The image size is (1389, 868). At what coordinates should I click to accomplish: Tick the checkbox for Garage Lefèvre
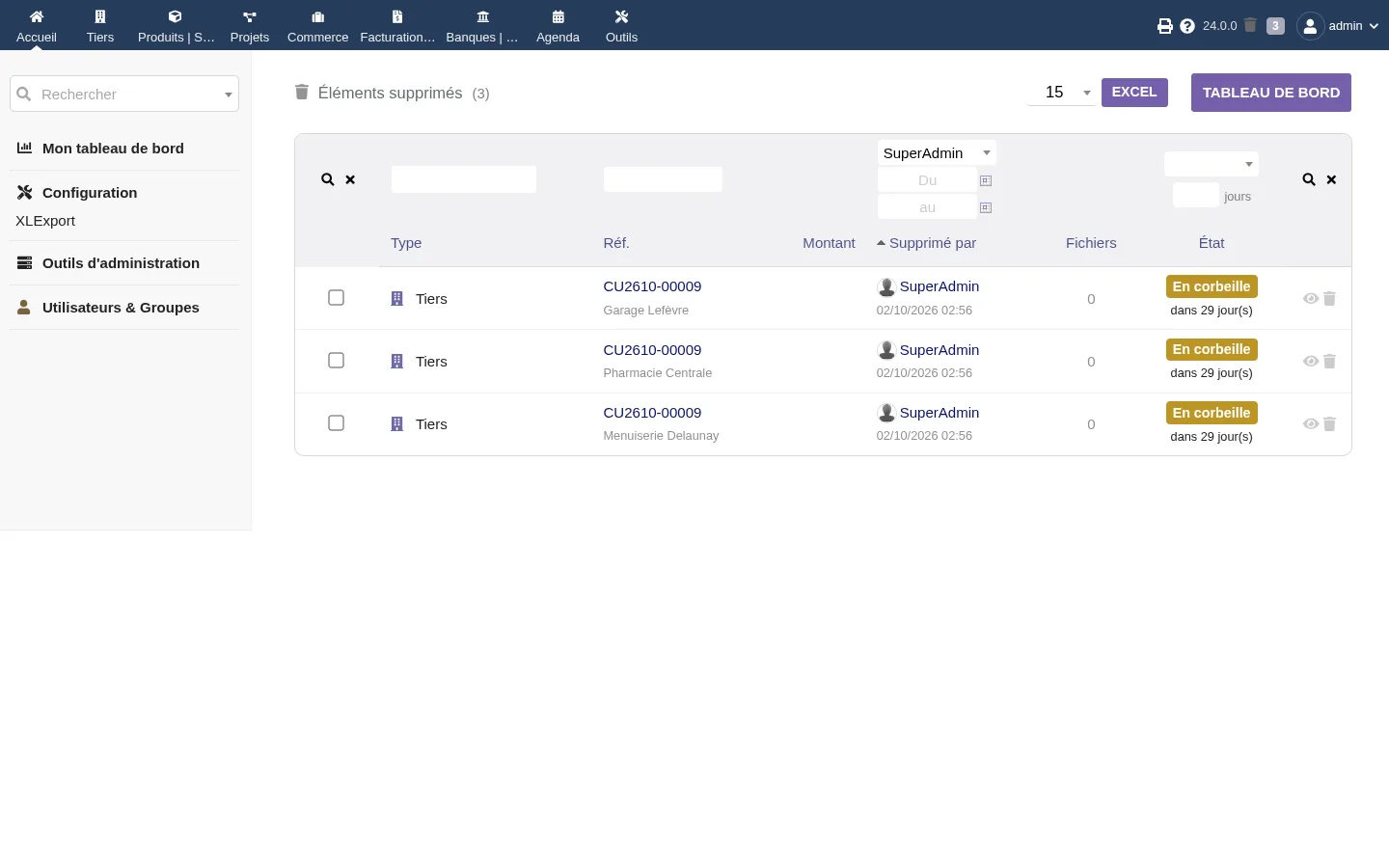tap(336, 297)
